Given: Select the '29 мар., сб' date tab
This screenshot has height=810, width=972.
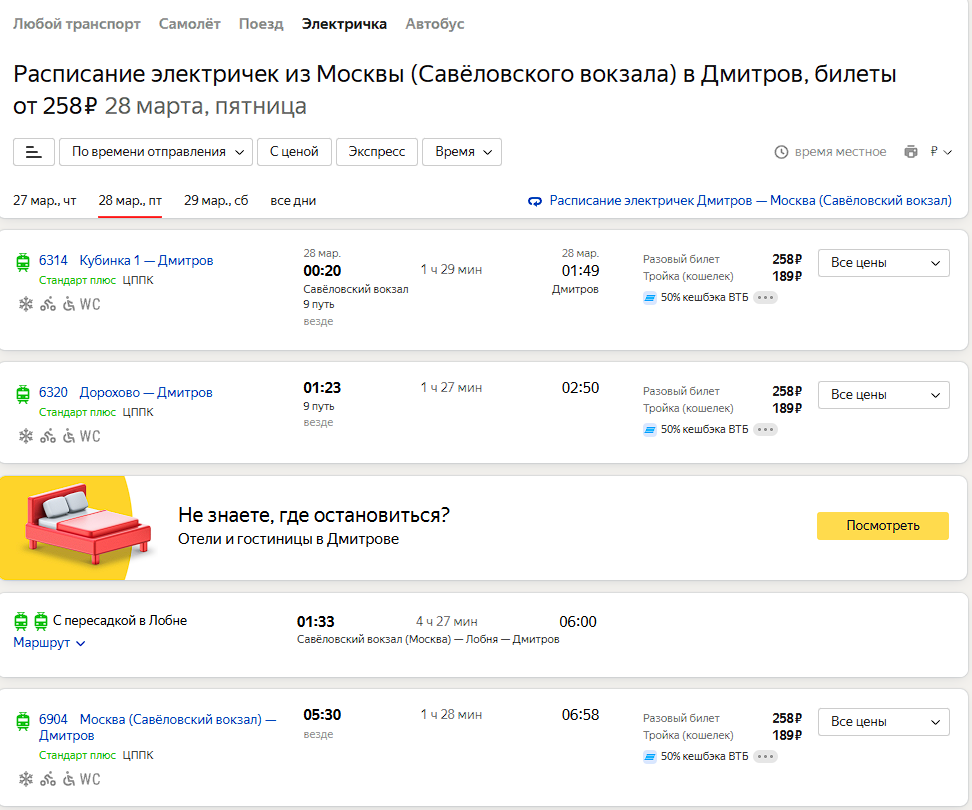Looking at the screenshot, I should coord(216,200).
